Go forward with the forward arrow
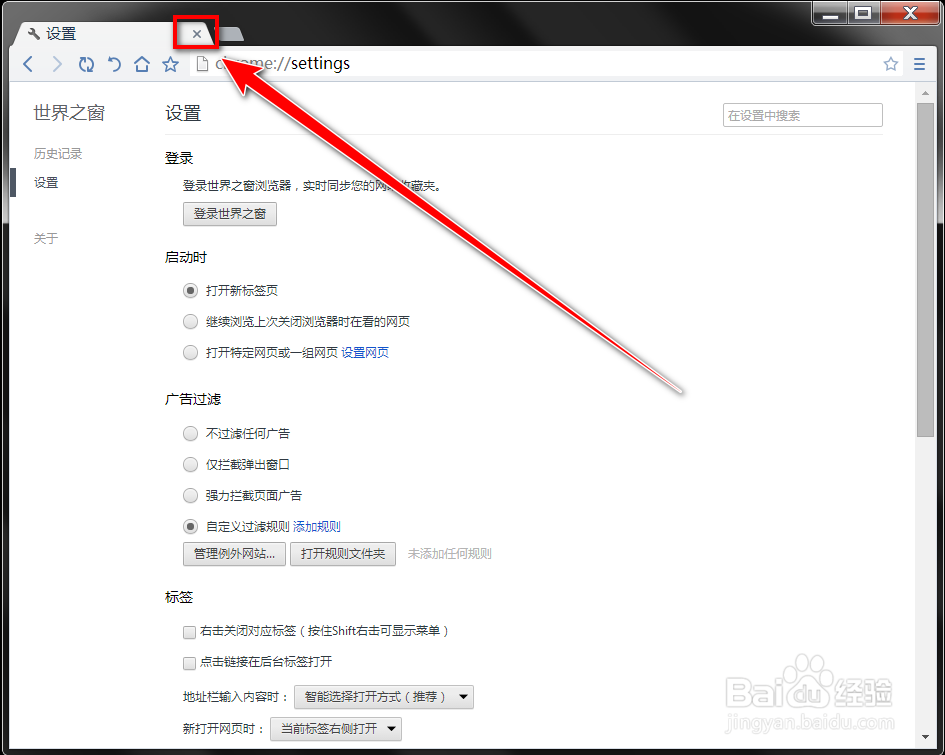The width and height of the screenshot is (945, 755). 57,64
